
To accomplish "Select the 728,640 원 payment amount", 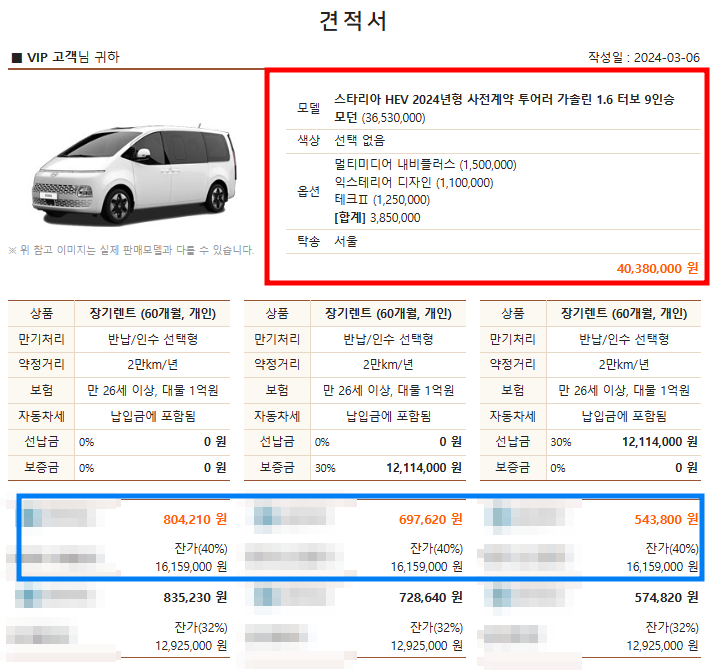I will [430, 597].
